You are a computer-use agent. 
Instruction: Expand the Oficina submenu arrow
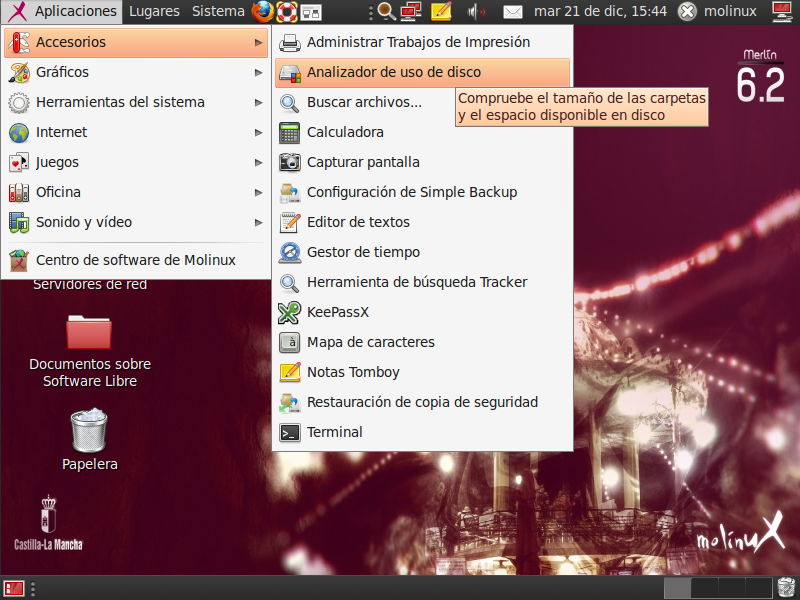pyautogui.click(x=259, y=193)
